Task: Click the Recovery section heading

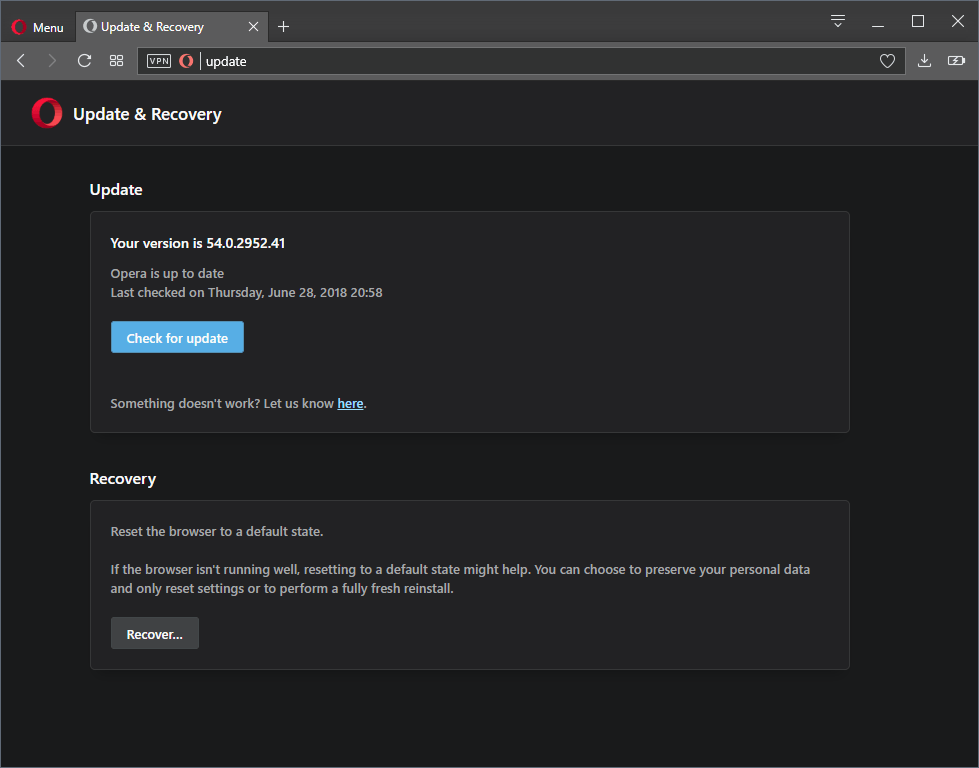Action: [123, 479]
